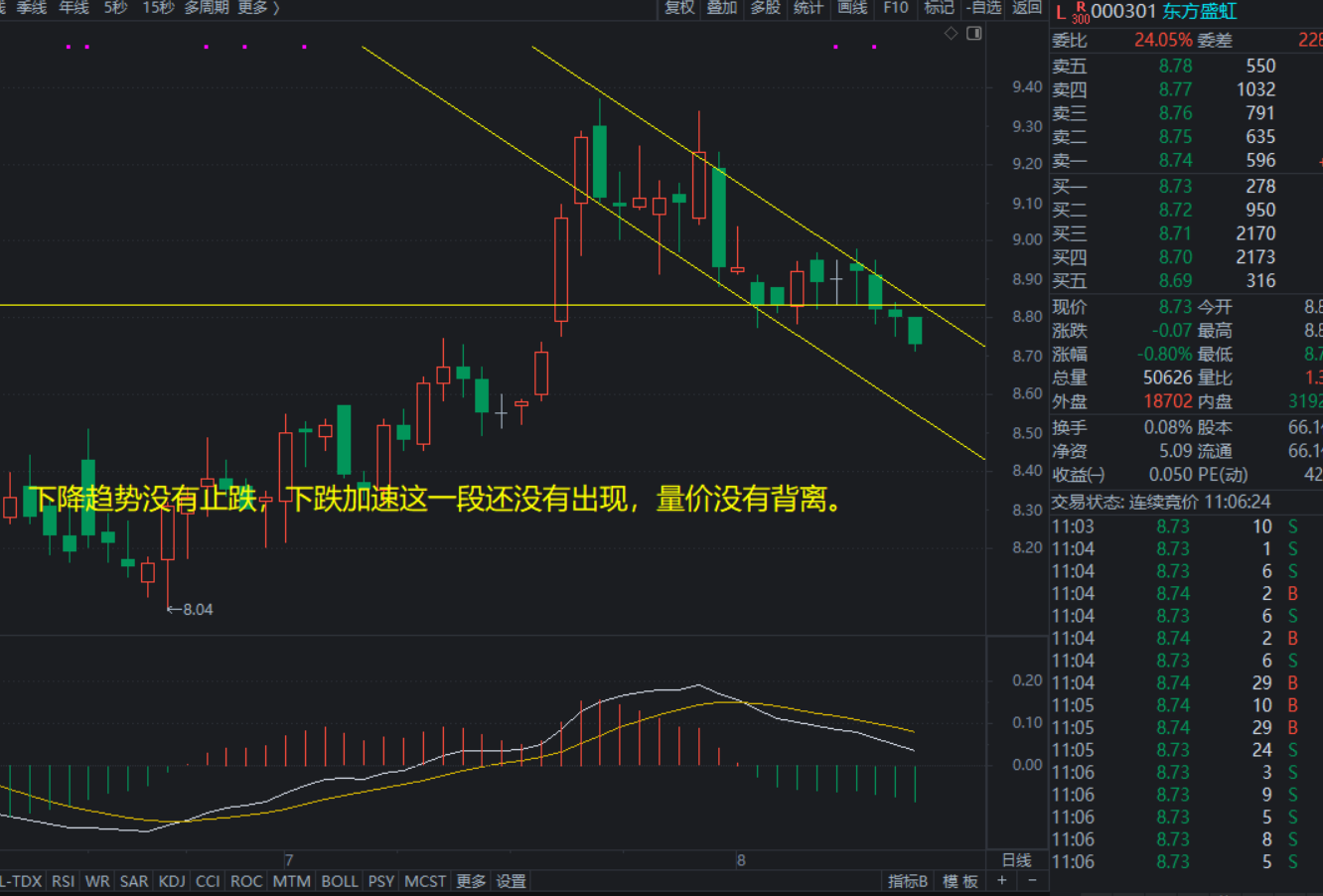
Task: Click the 返回 back button
Action: point(1027,8)
